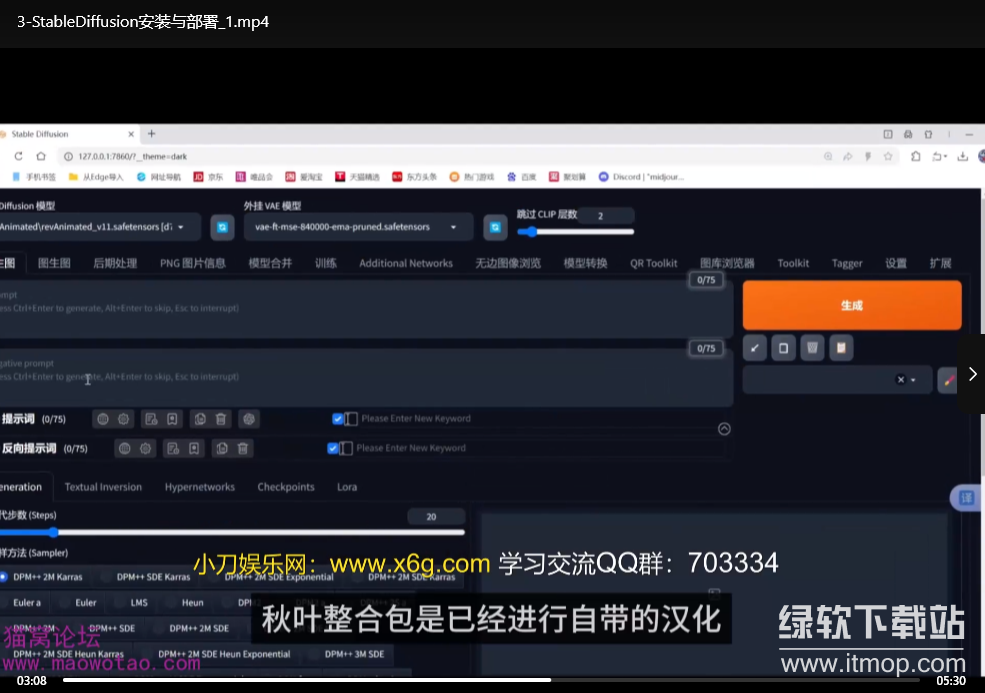Open the Lora tab

347,487
